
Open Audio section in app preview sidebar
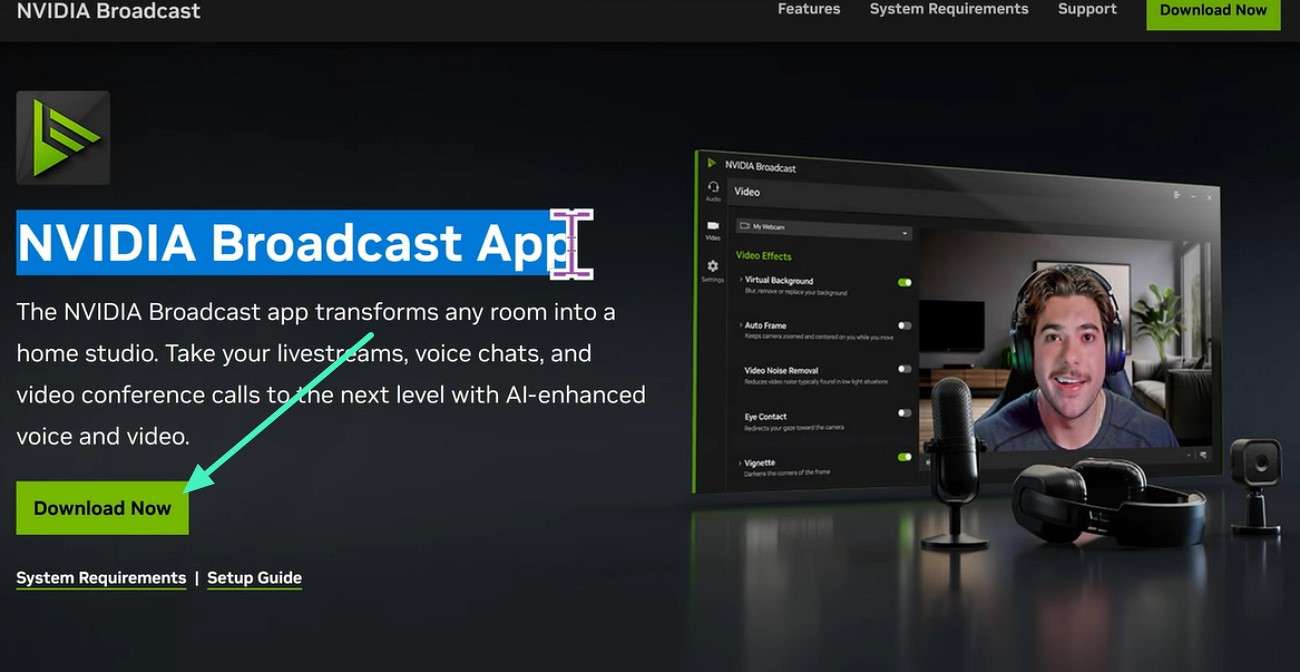713,190
